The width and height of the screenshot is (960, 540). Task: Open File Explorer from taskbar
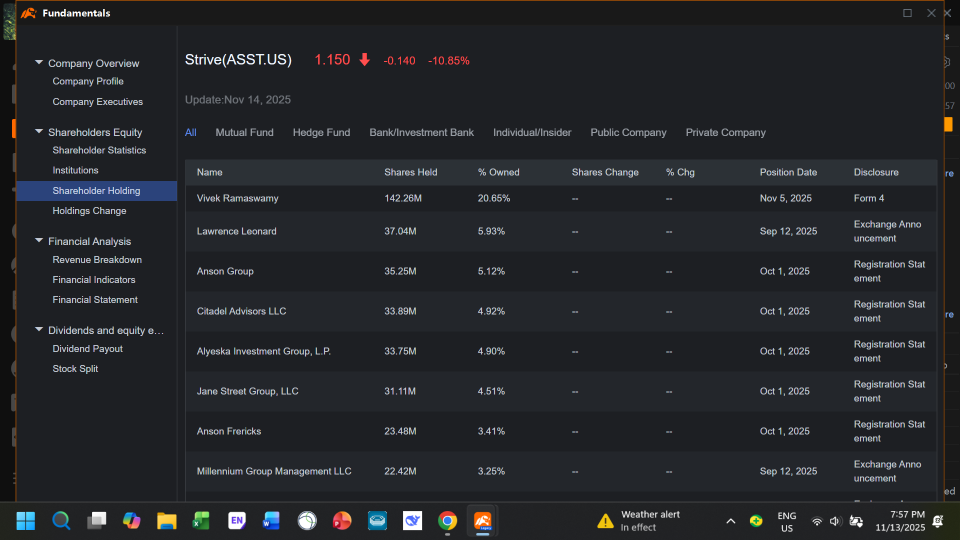167,521
